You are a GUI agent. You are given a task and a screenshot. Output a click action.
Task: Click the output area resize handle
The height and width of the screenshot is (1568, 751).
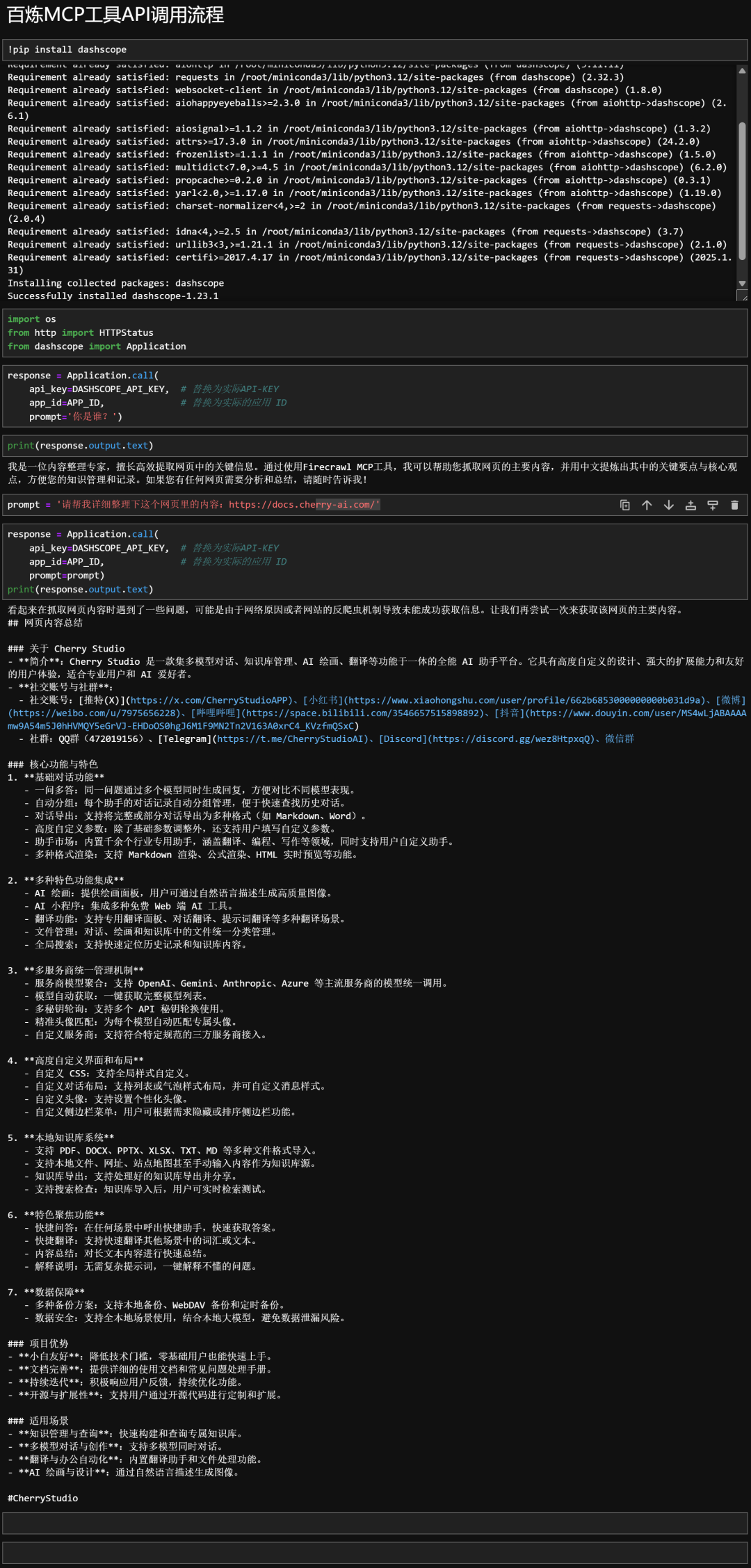pyautogui.click(x=742, y=296)
